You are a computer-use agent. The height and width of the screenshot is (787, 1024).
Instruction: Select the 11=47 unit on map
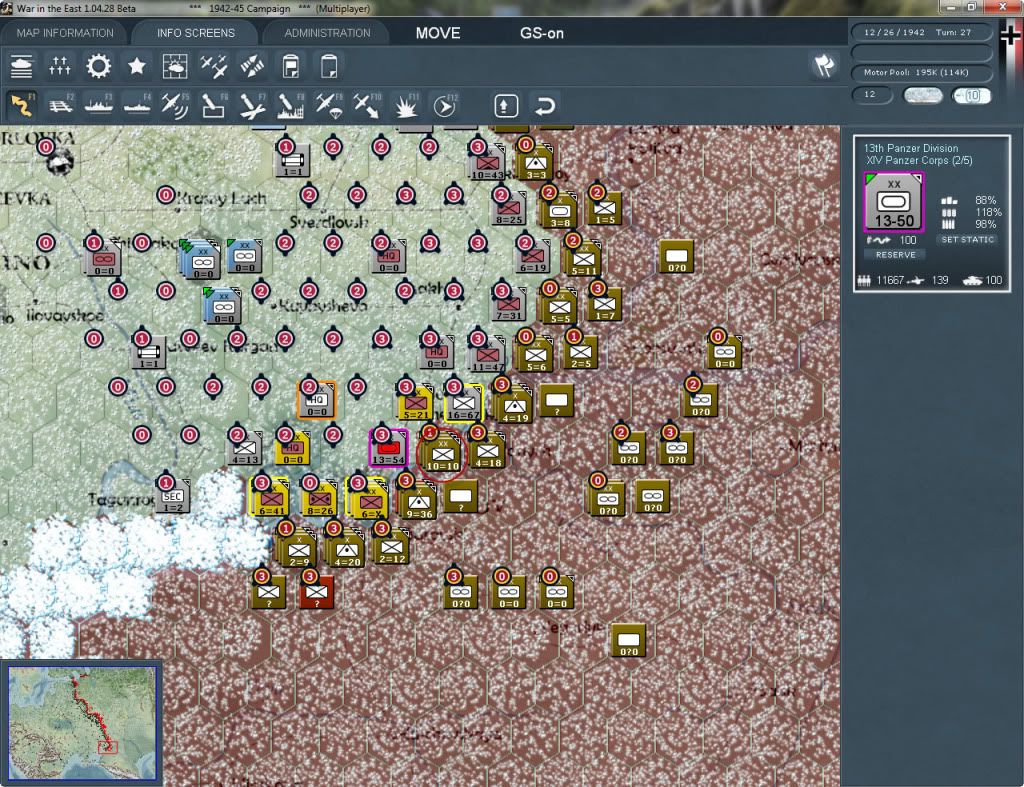(487, 355)
